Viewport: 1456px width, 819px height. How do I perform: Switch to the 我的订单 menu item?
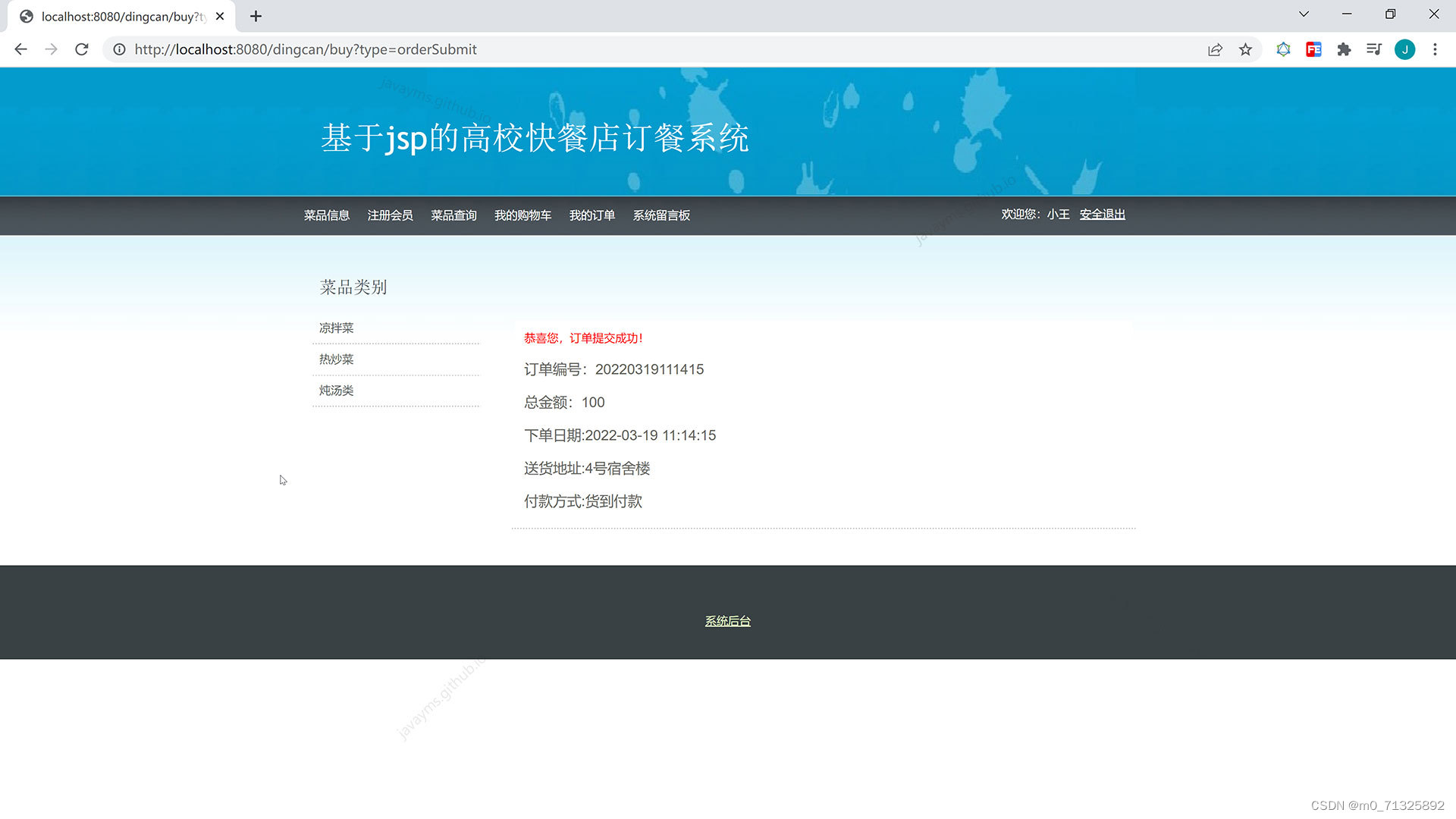592,215
